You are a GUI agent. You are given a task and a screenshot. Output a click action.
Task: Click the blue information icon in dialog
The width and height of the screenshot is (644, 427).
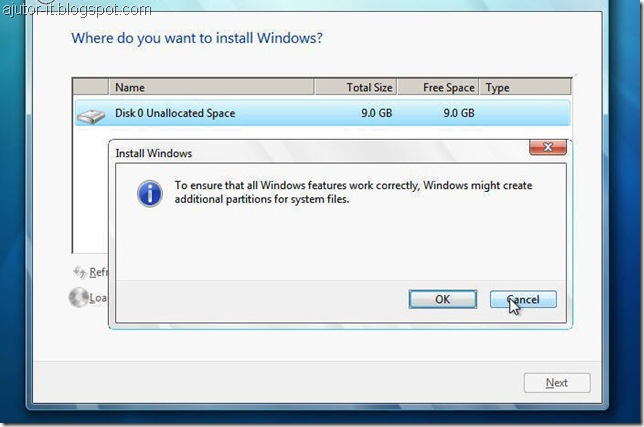[x=150, y=193]
